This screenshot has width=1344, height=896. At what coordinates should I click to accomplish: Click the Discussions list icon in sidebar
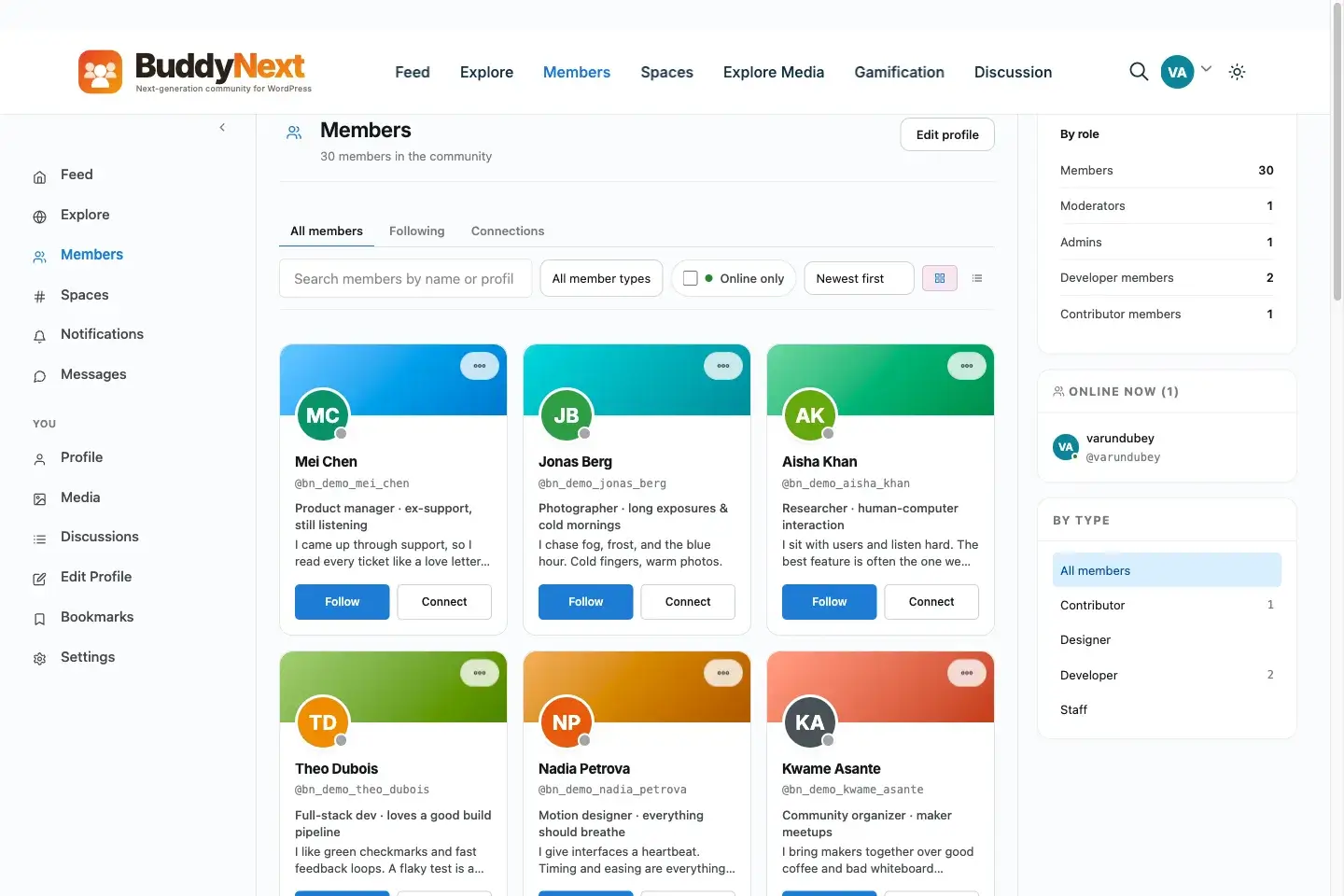tap(39, 539)
